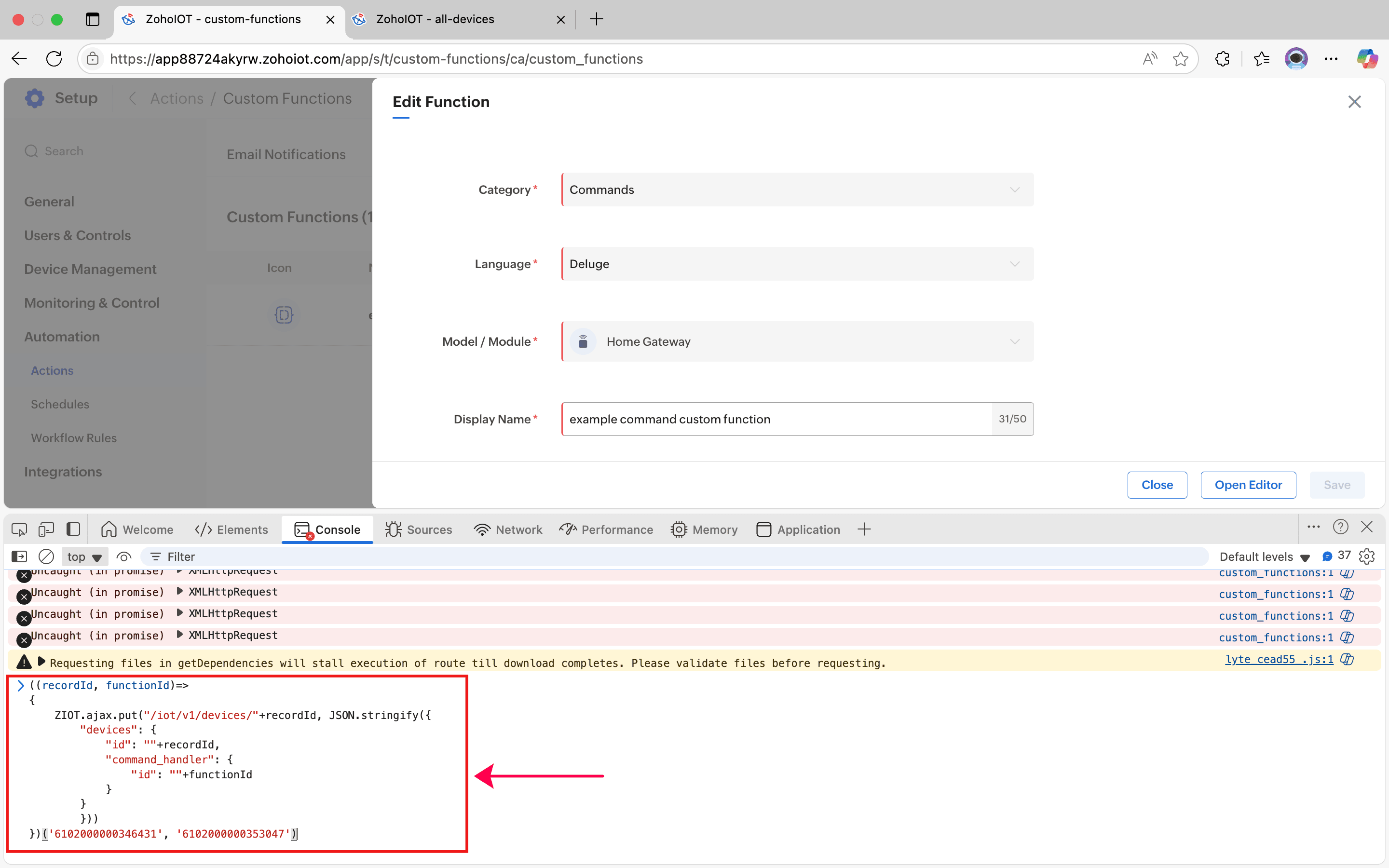
Task: Toggle live expression eye icon
Action: click(124, 556)
